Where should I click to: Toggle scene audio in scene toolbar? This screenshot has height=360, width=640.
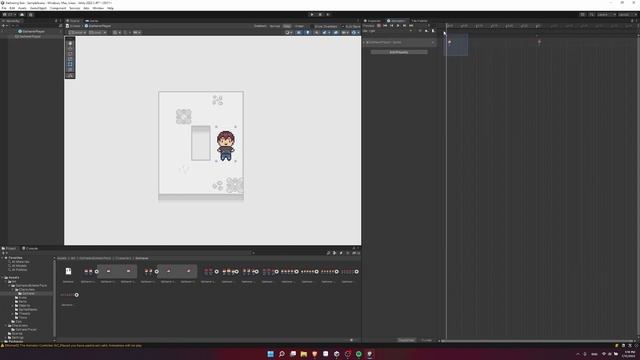[x=317, y=33]
